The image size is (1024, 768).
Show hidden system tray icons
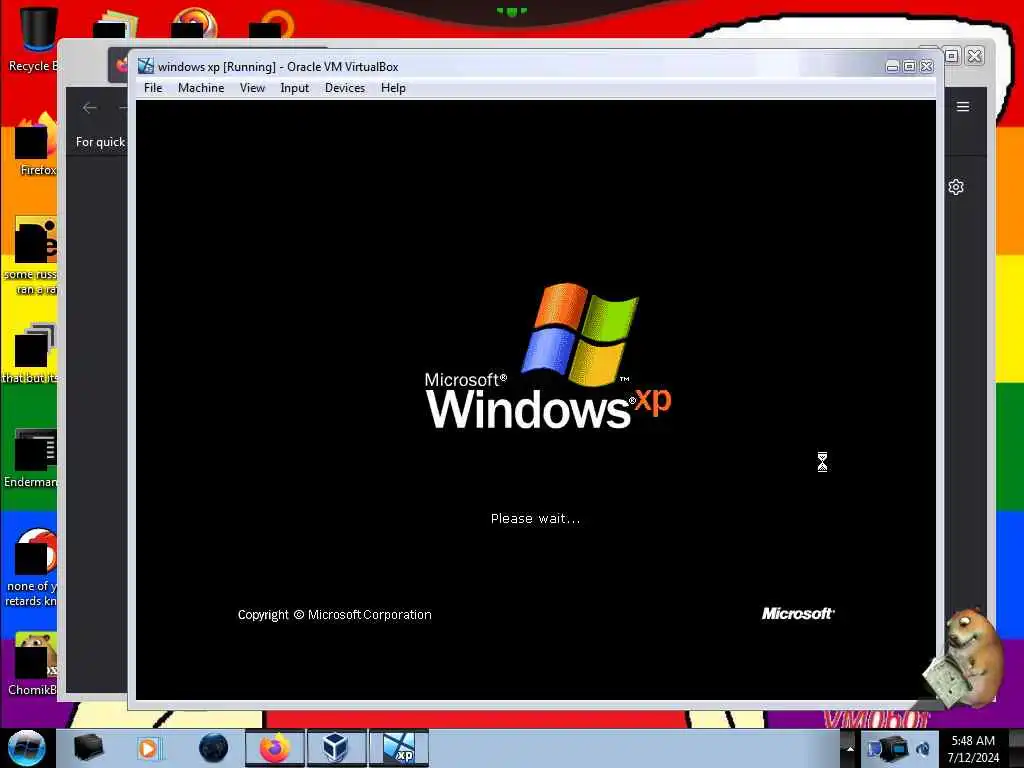[x=849, y=748]
